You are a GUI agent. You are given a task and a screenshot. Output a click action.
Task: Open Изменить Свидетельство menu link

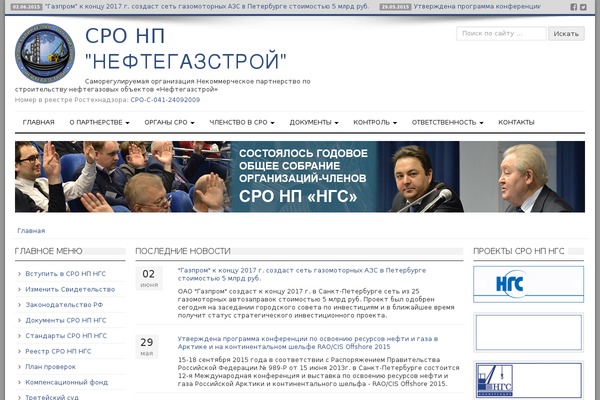[70, 289]
